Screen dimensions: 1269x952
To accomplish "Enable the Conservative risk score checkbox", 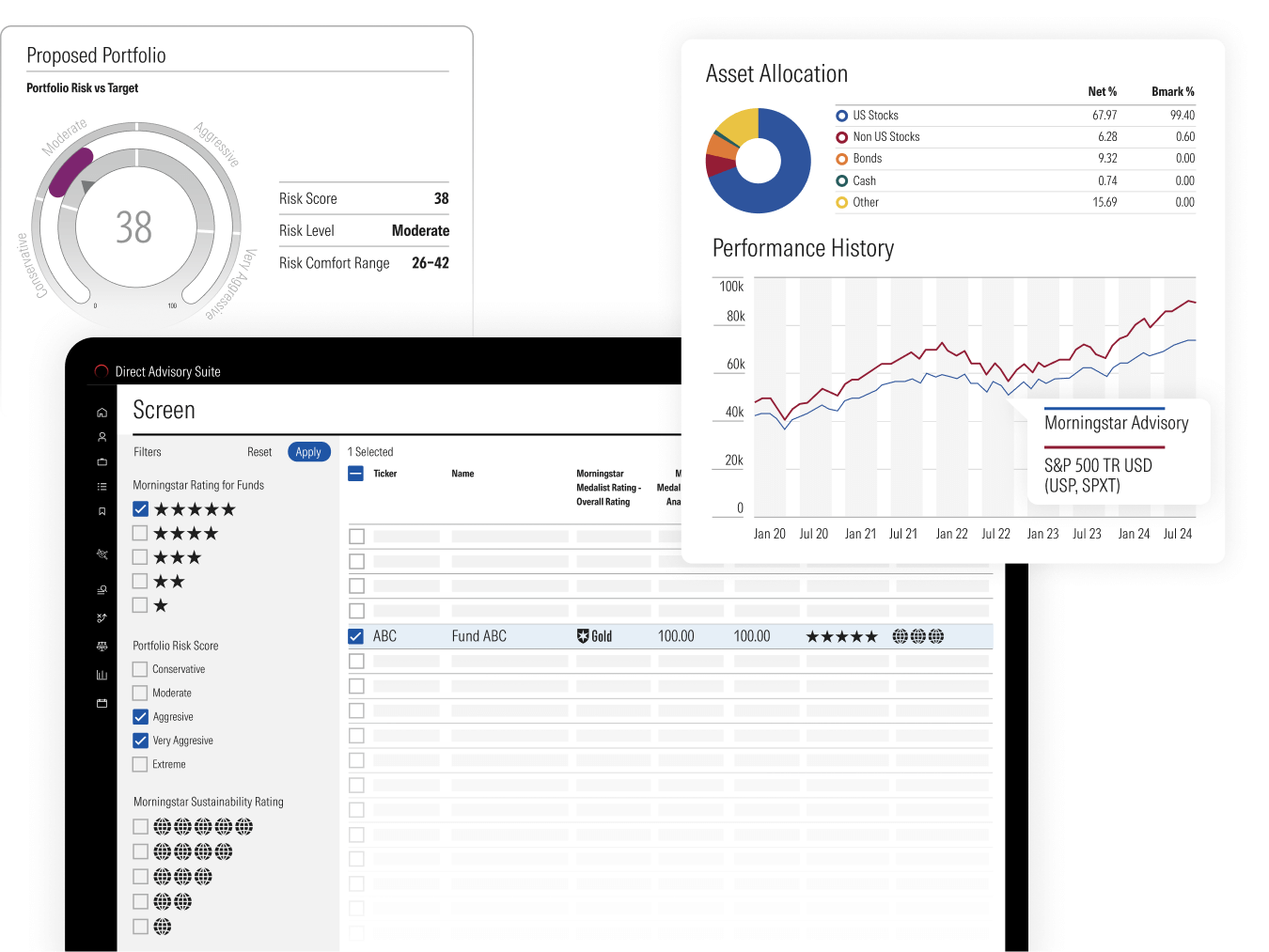I will click(140, 669).
